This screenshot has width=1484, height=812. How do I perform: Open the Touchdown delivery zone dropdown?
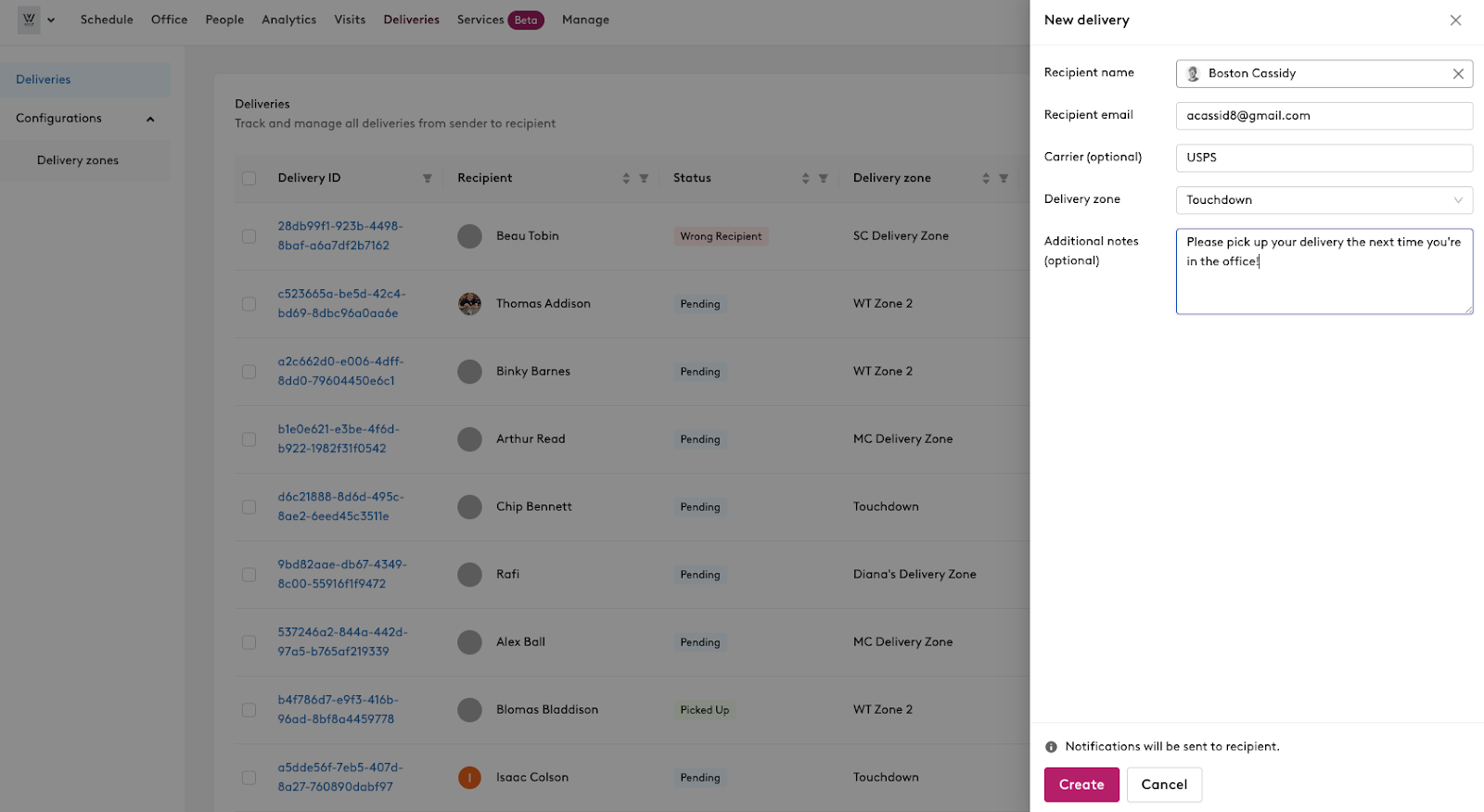pos(1324,199)
